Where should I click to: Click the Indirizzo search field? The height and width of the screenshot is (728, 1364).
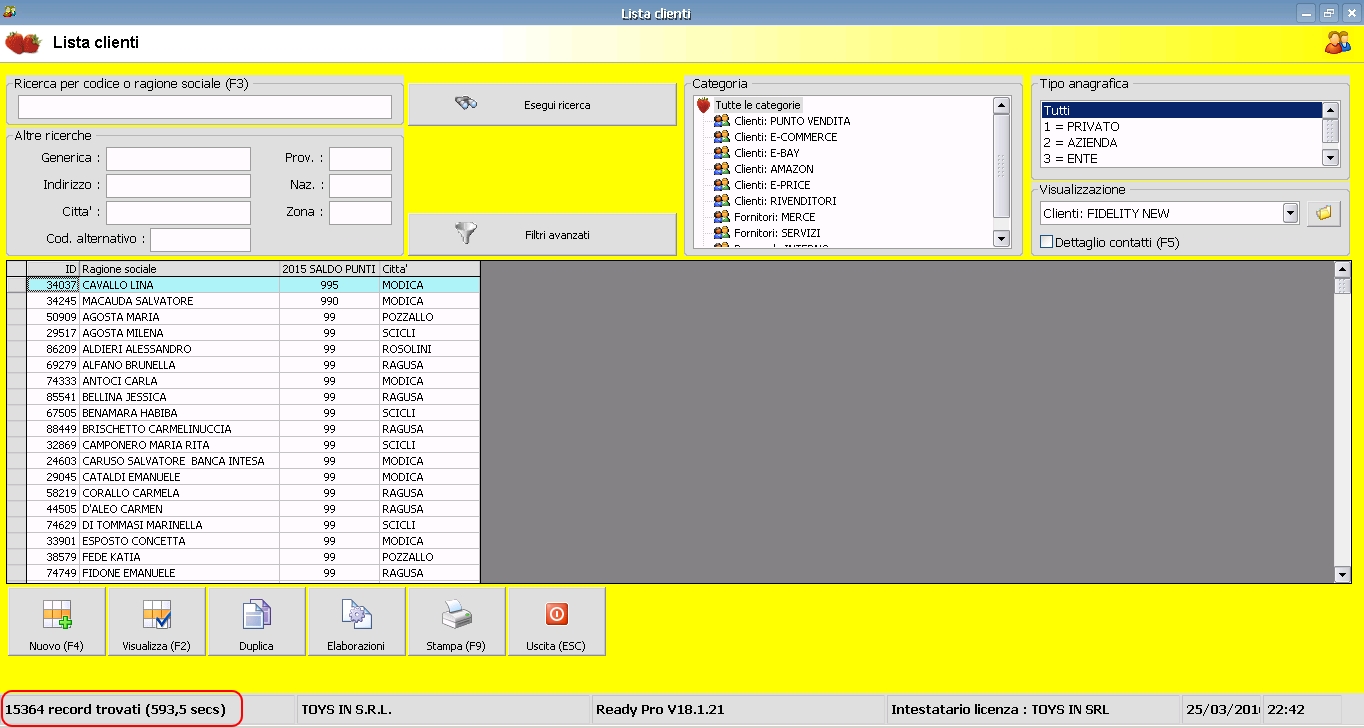pyautogui.click(x=179, y=186)
